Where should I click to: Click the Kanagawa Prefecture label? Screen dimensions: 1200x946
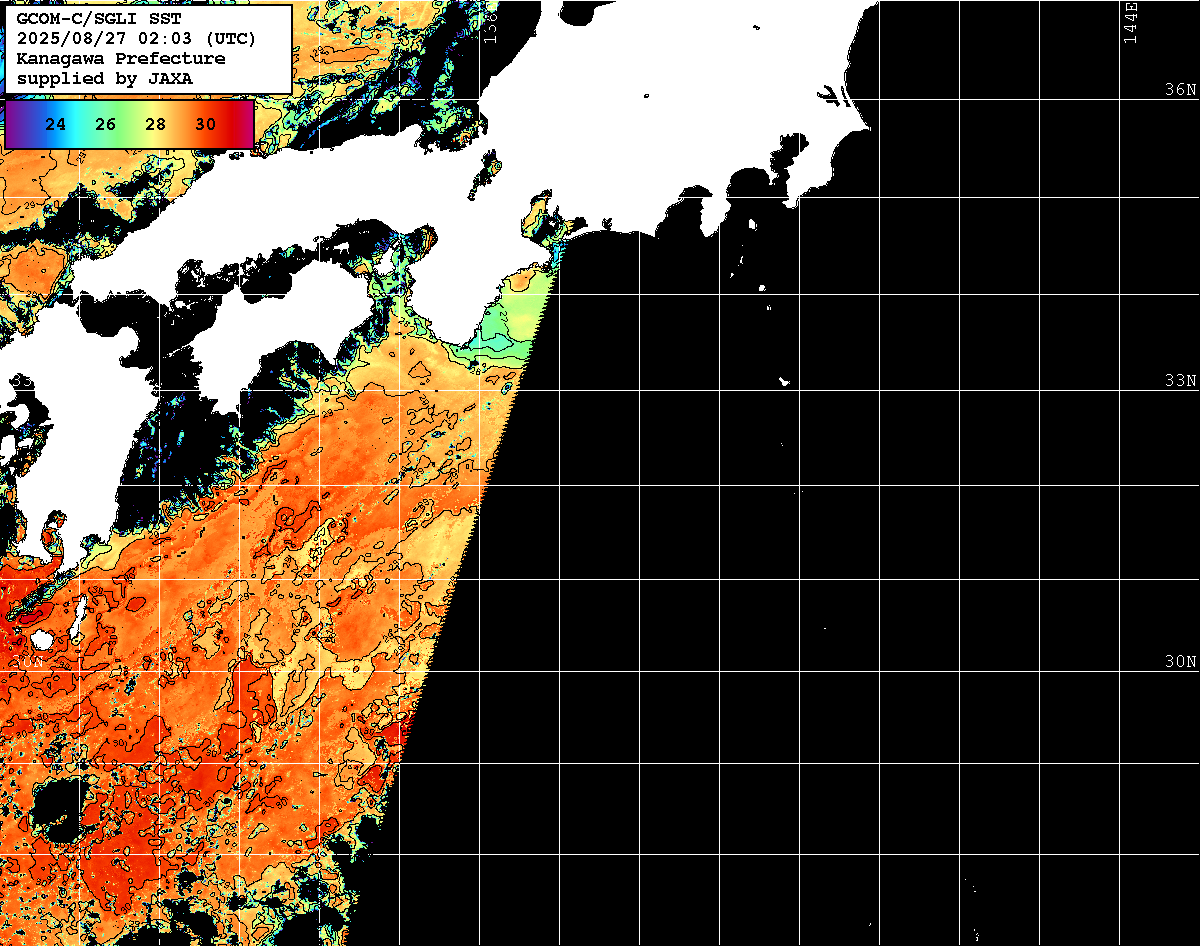(x=121, y=59)
